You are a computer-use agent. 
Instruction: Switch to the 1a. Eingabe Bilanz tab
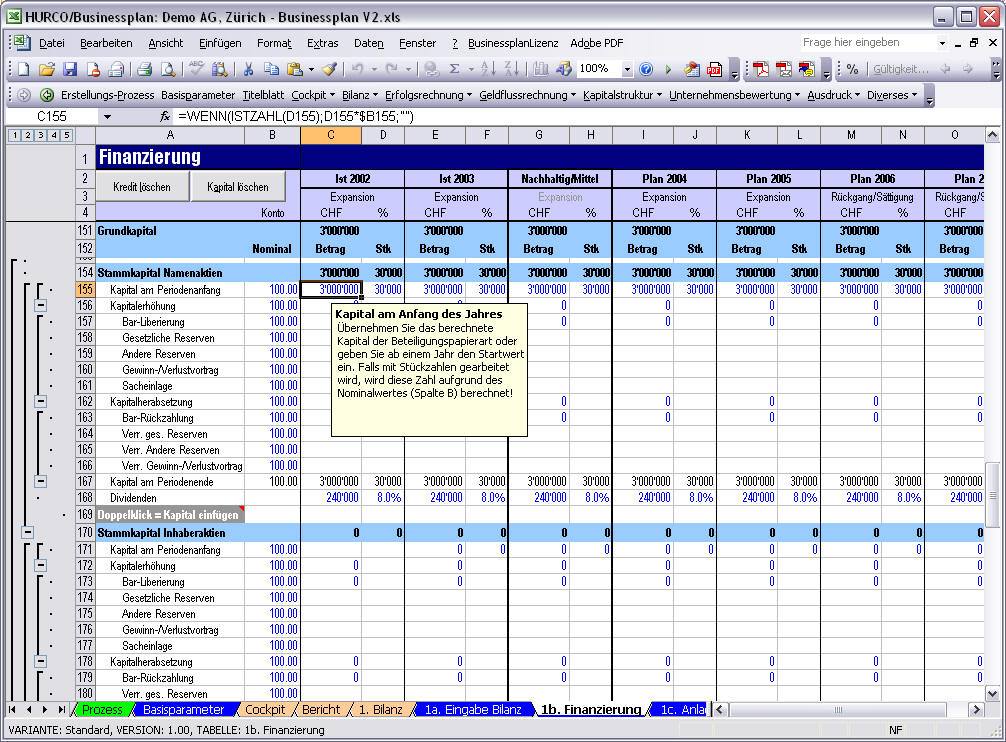(473, 709)
